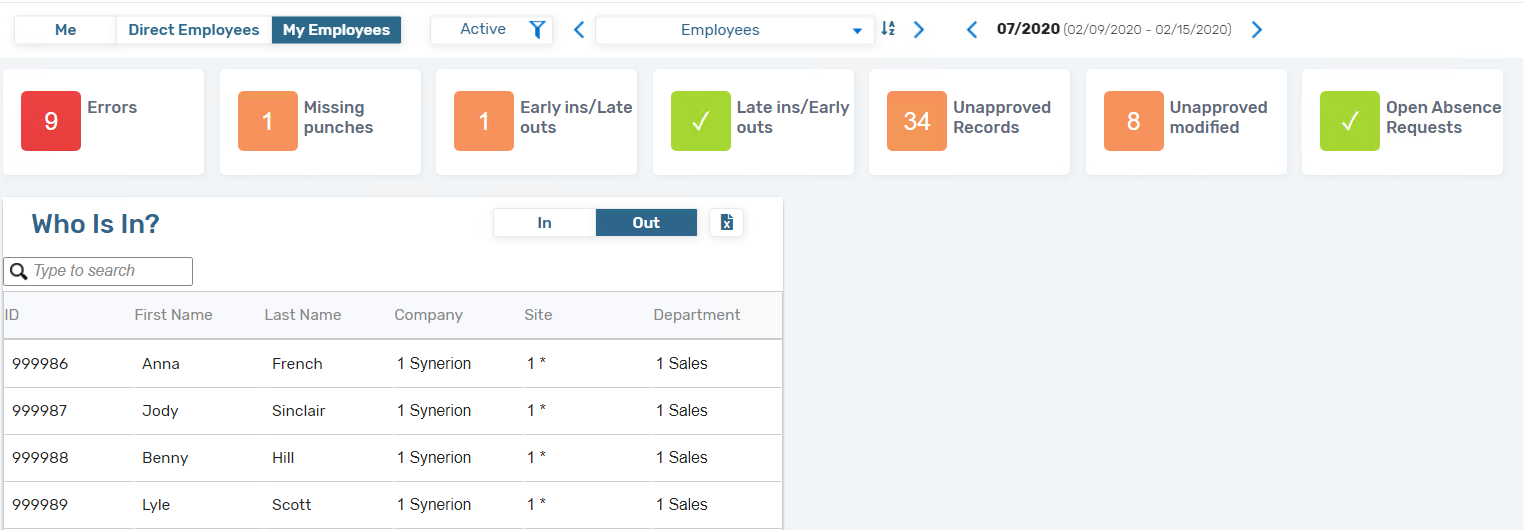Advance to the next pay period

pos(1257,30)
